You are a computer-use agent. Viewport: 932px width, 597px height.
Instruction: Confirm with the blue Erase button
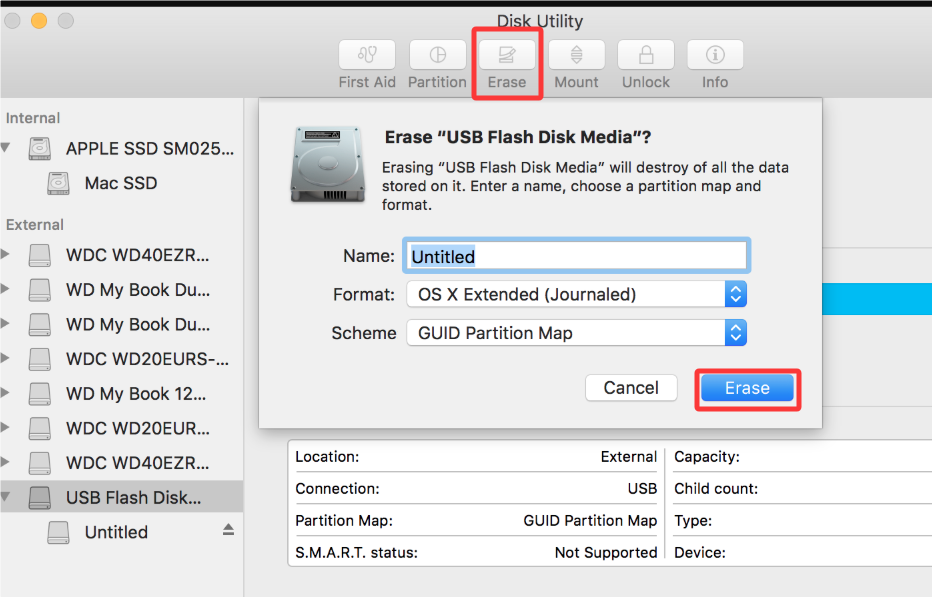coord(747,388)
